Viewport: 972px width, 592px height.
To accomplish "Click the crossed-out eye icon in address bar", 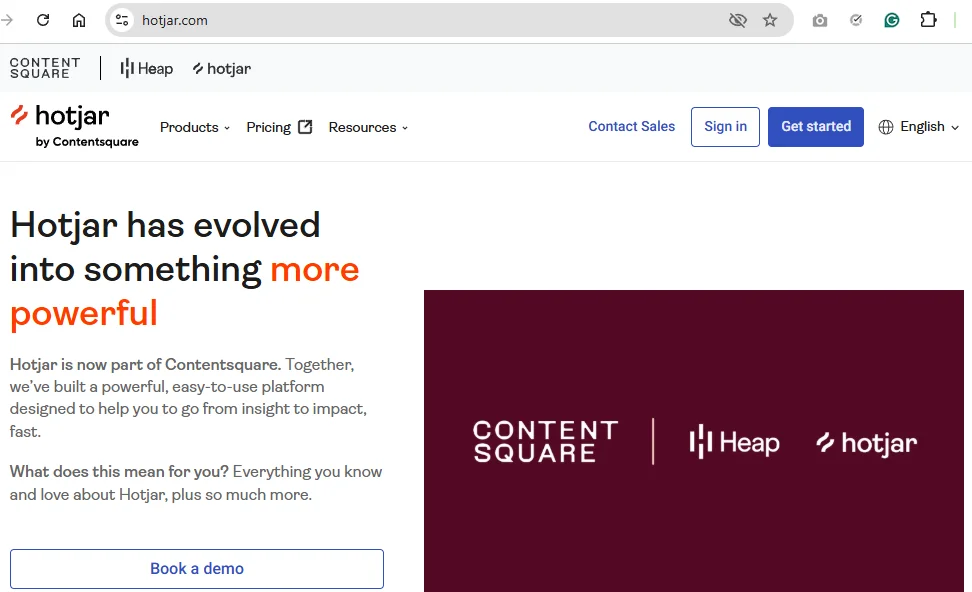I will (738, 20).
